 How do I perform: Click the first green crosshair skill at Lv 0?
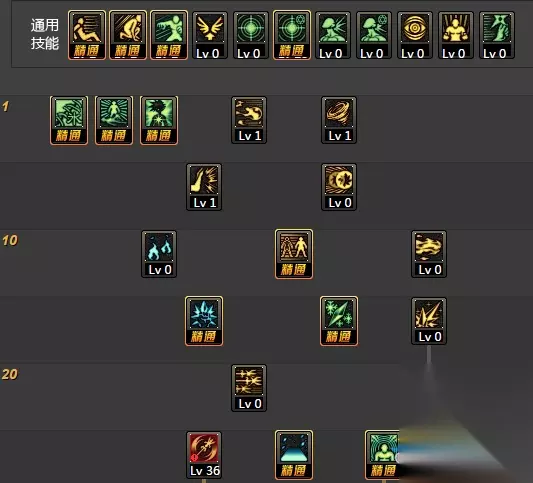251,35
